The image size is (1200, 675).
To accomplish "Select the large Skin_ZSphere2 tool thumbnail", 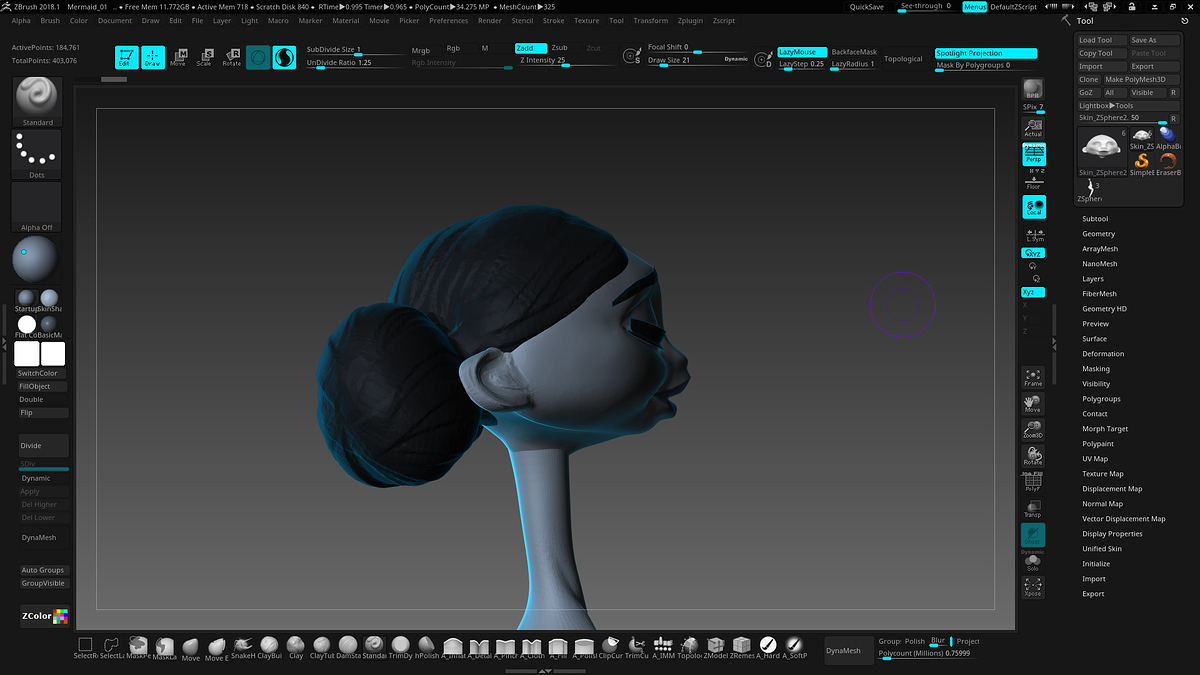I will pos(1103,152).
